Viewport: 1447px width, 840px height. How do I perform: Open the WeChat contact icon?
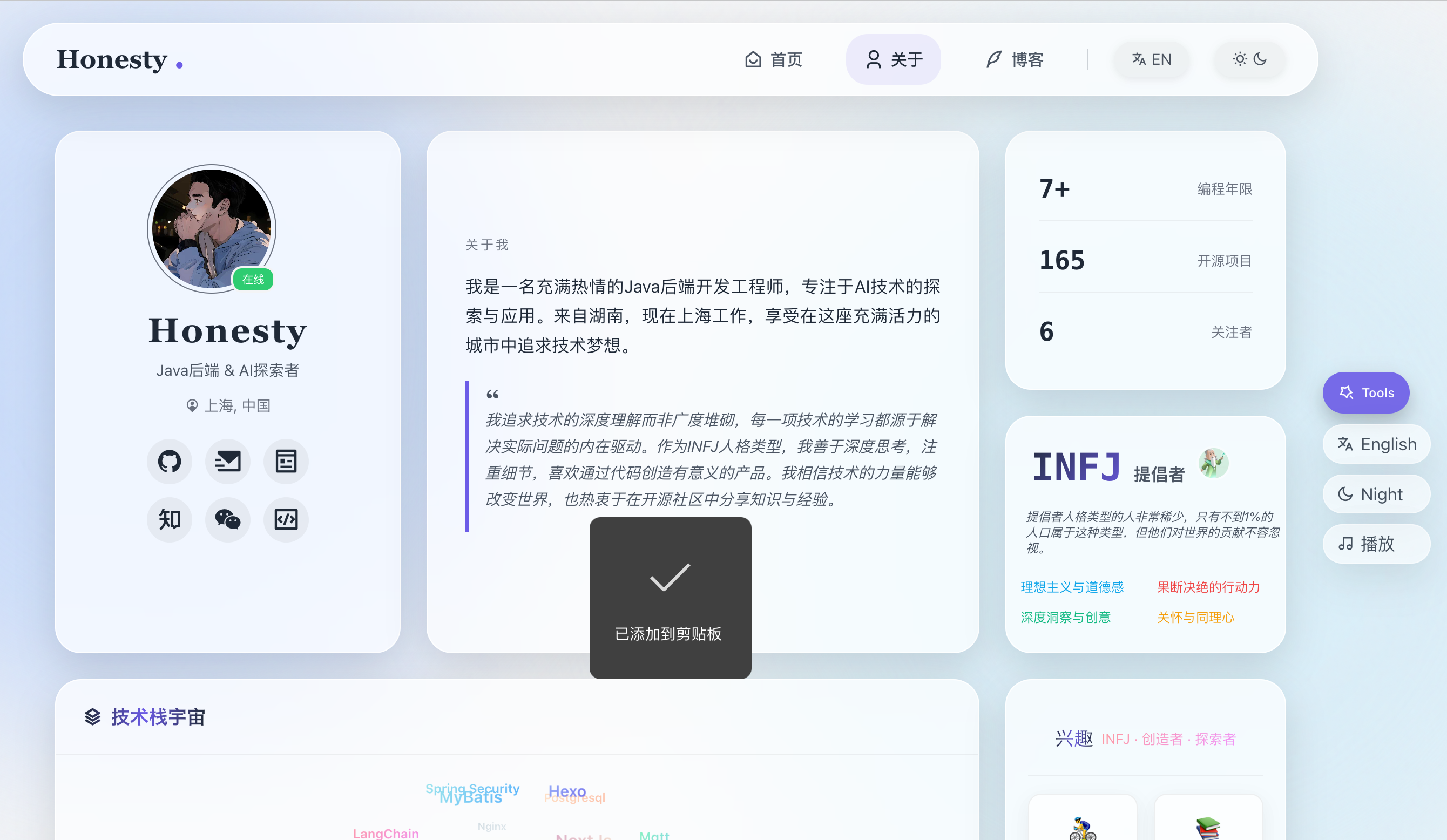pos(227,520)
